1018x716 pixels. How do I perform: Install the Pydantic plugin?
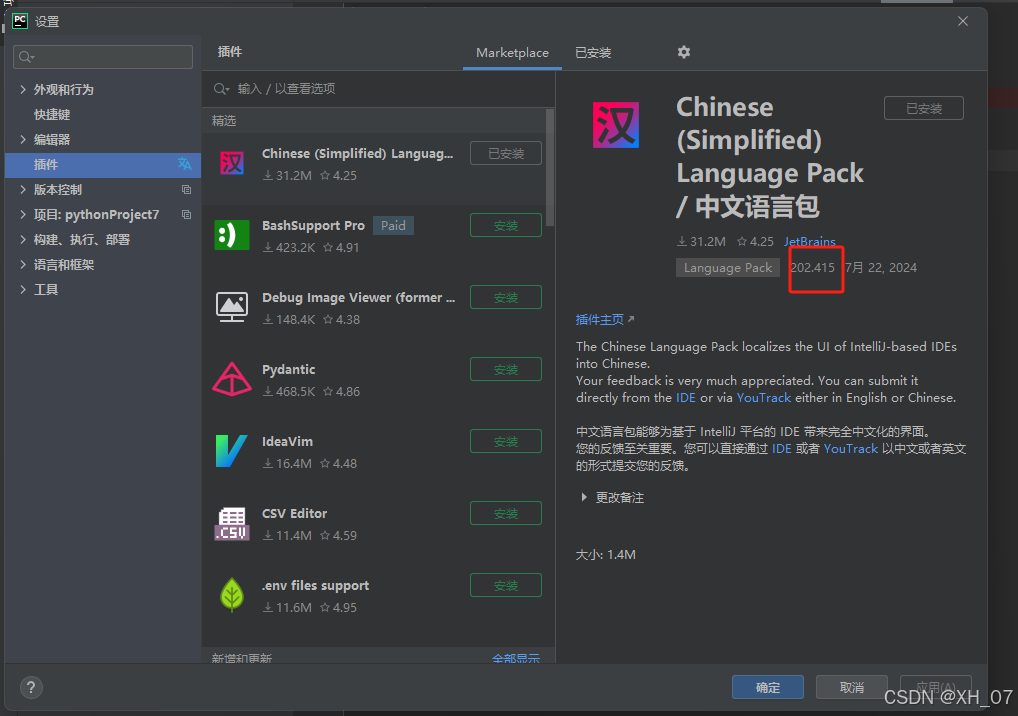tap(506, 369)
